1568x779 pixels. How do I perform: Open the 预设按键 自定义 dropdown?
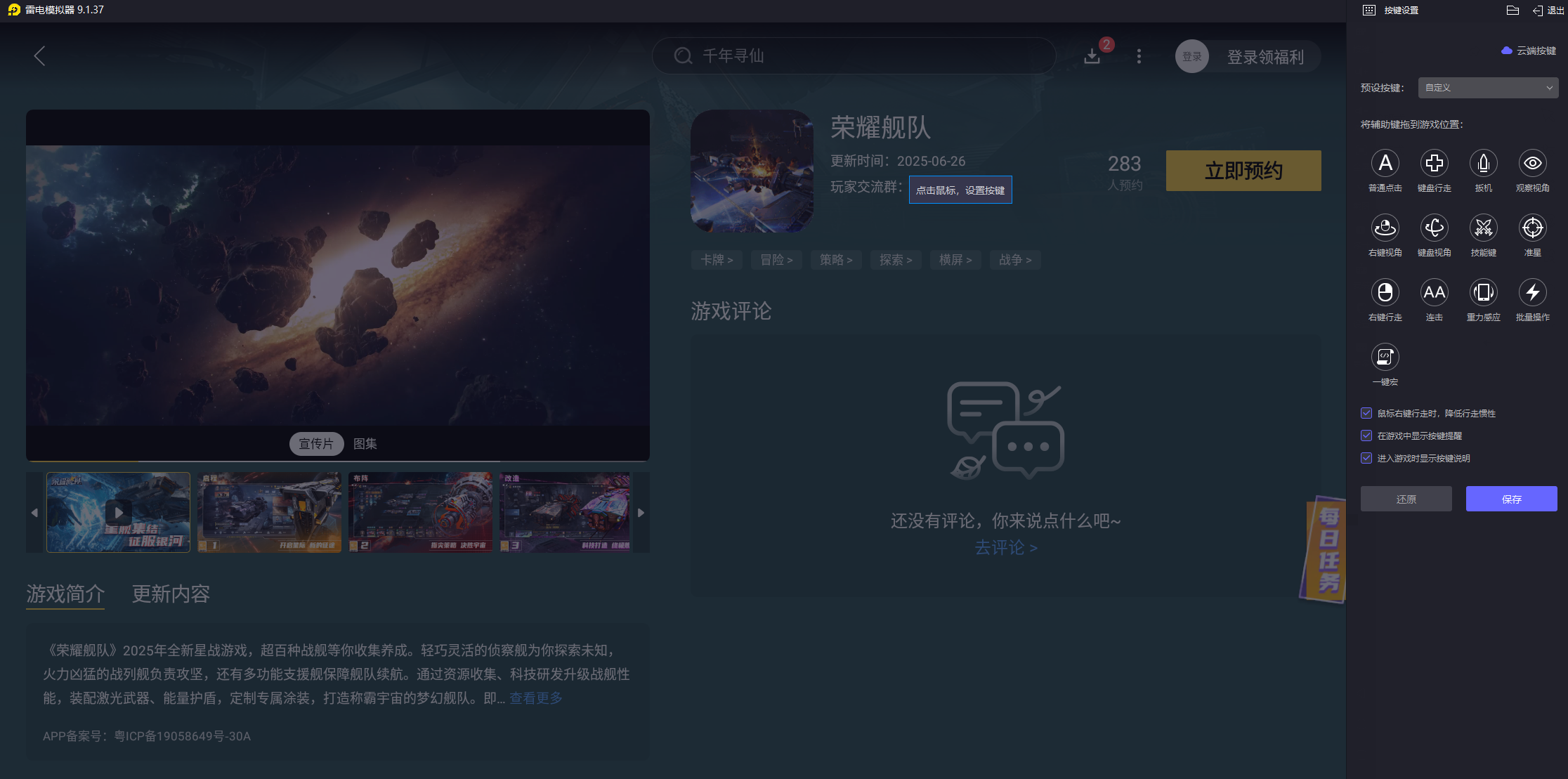[x=1488, y=88]
